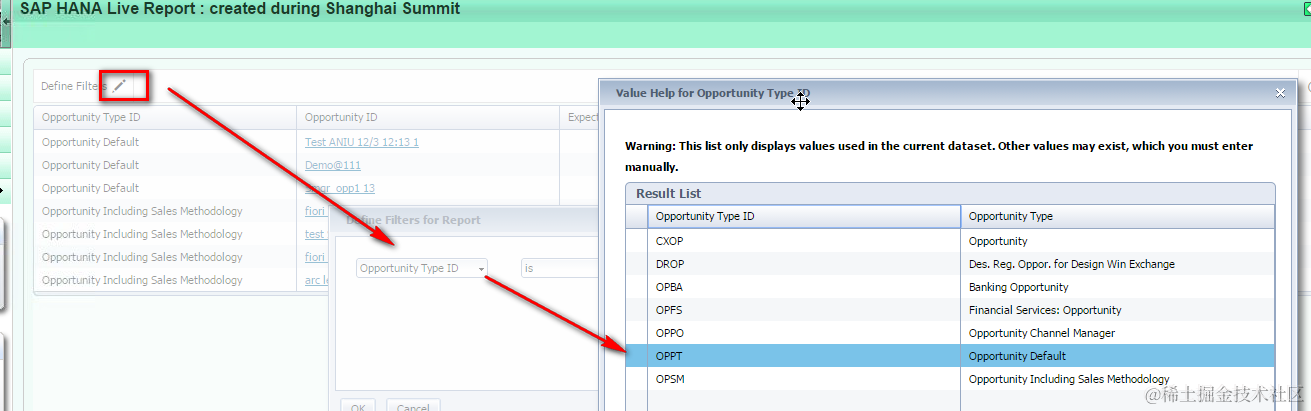1311x411 pixels.
Task: Click report table Opportunity Type ID header
Action: (166, 117)
